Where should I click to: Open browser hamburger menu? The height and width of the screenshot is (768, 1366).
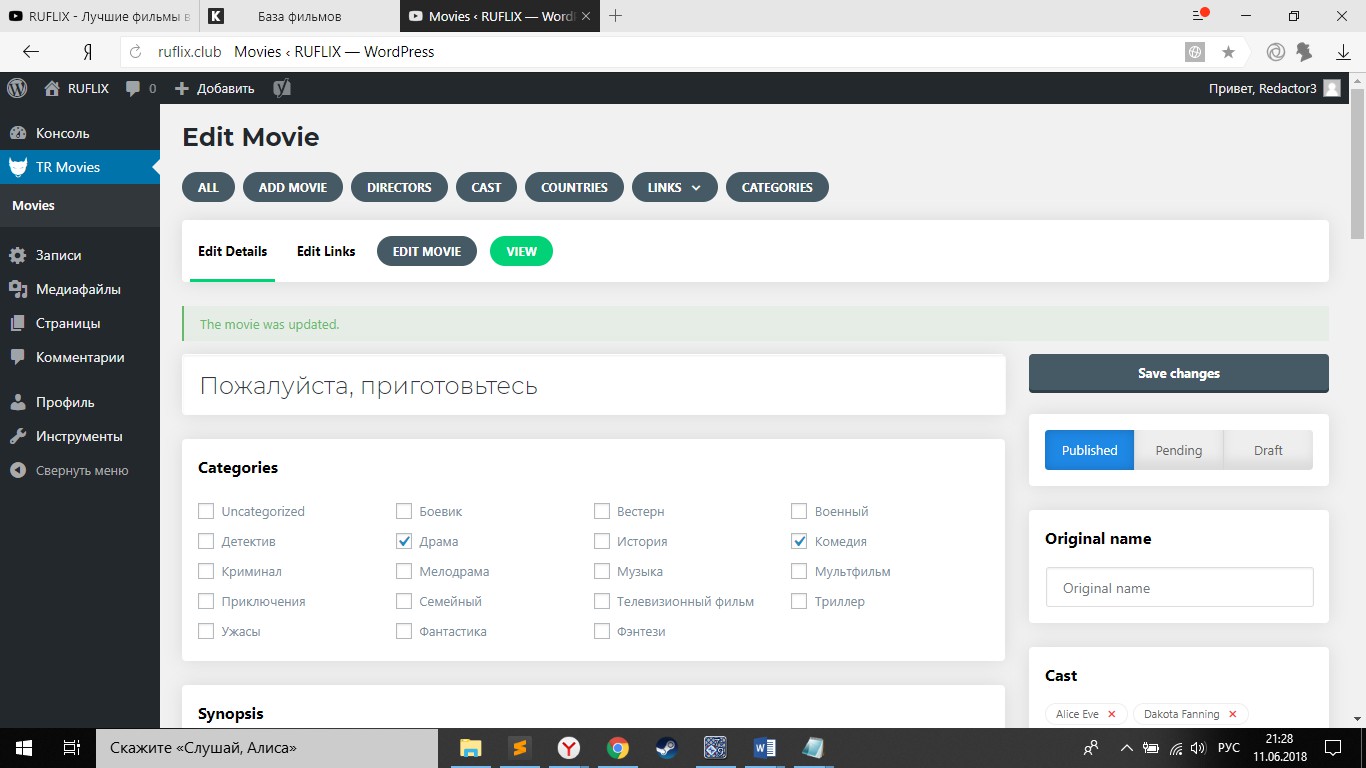click(1200, 16)
